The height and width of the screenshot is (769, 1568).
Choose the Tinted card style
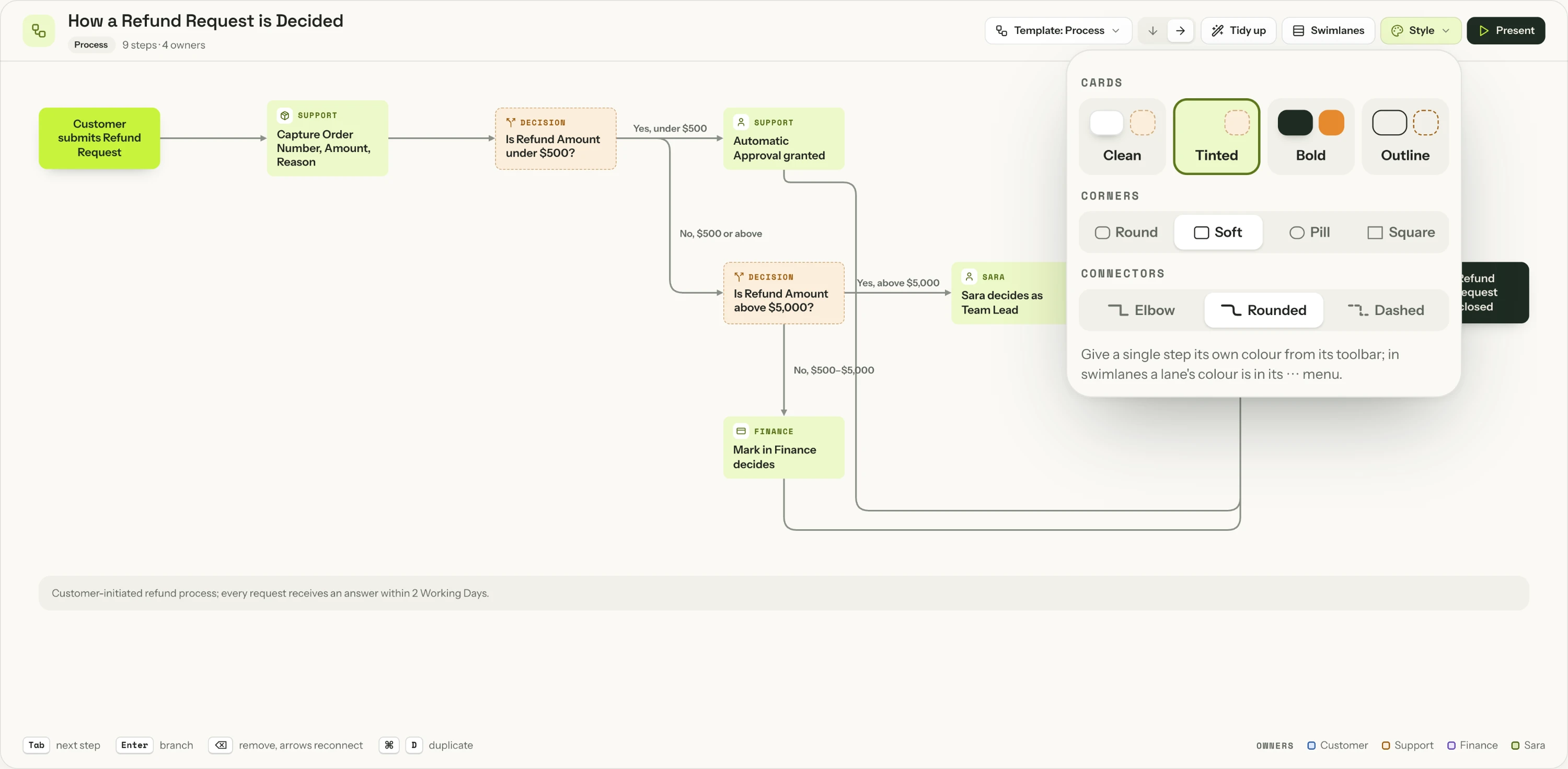[x=1216, y=136]
